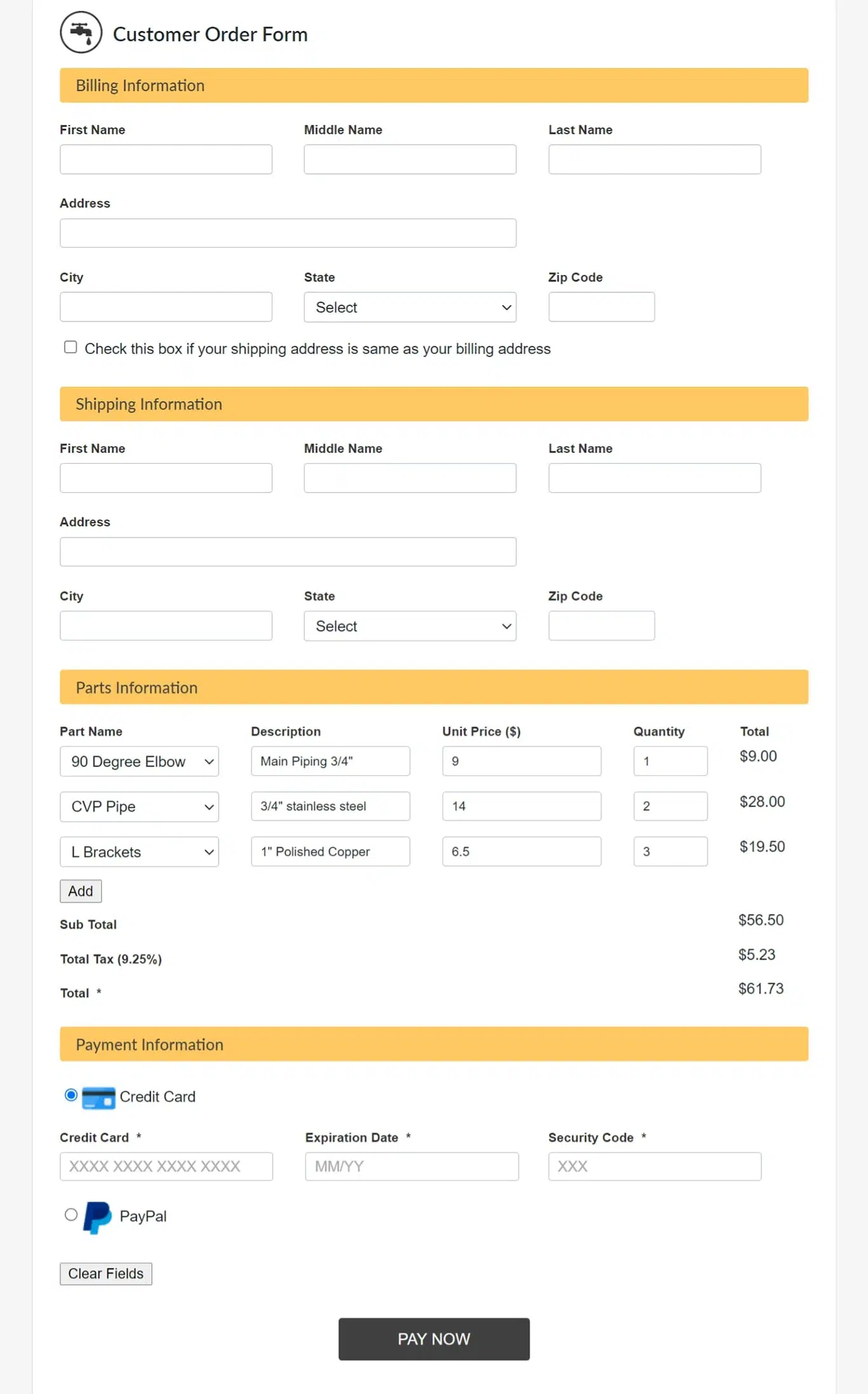The width and height of the screenshot is (868, 1394).
Task: Check the shipping same as billing box
Action: coord(71,348)
